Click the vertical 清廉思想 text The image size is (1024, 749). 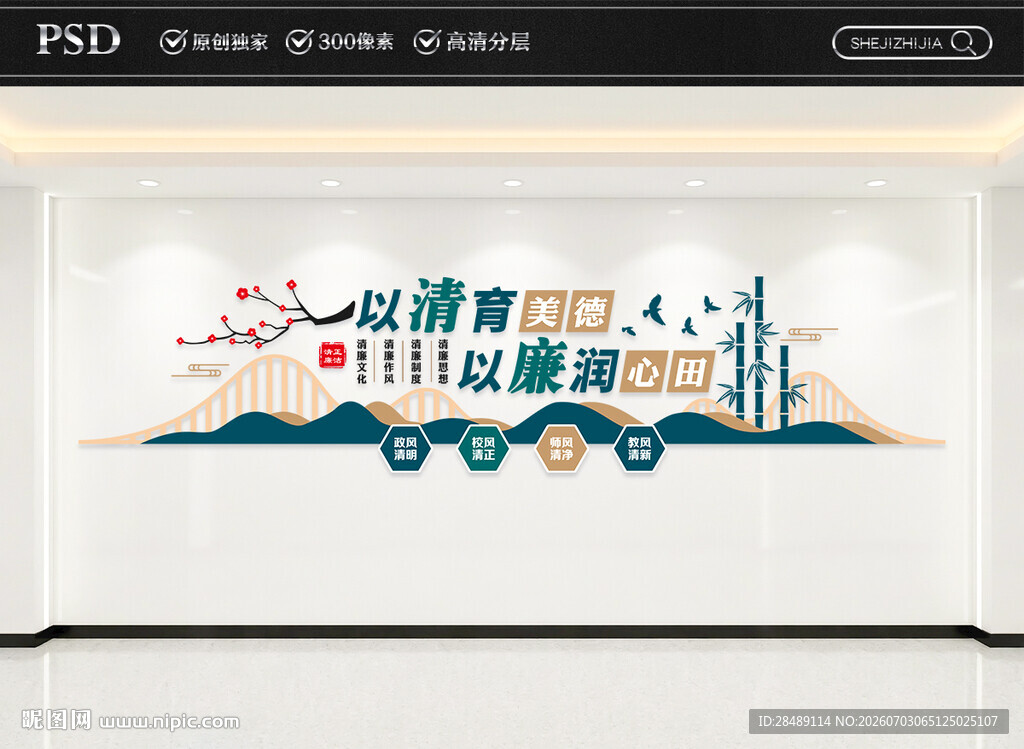tap(443, 360)
